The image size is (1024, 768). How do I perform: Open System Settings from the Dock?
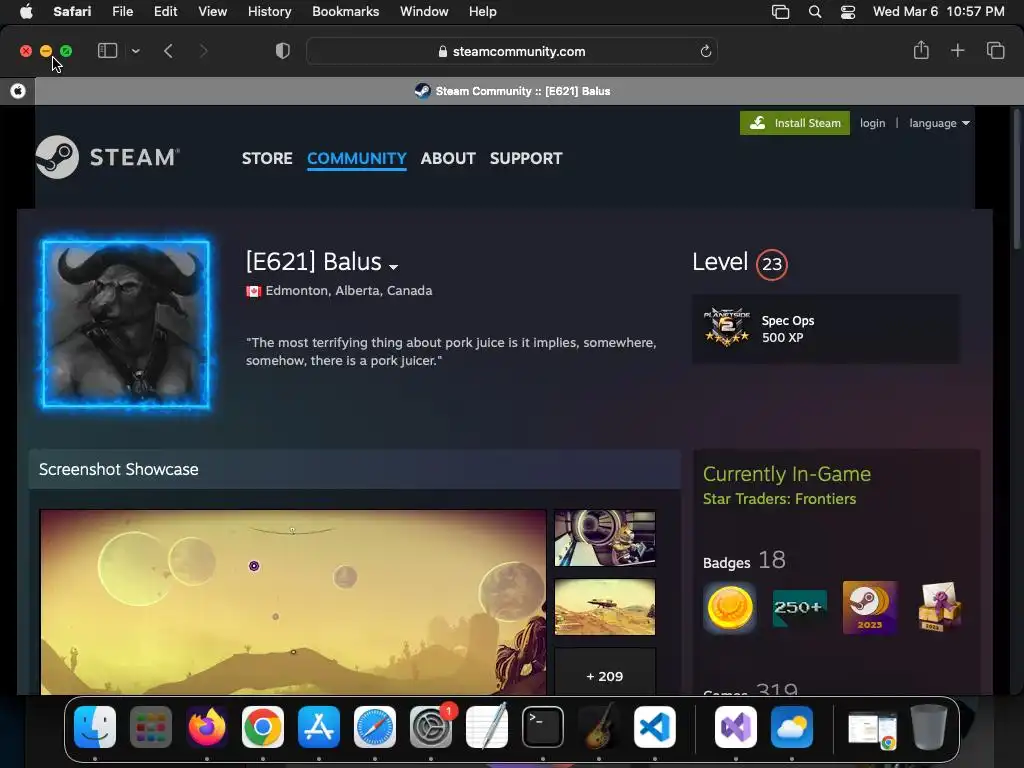pos(431,727)
